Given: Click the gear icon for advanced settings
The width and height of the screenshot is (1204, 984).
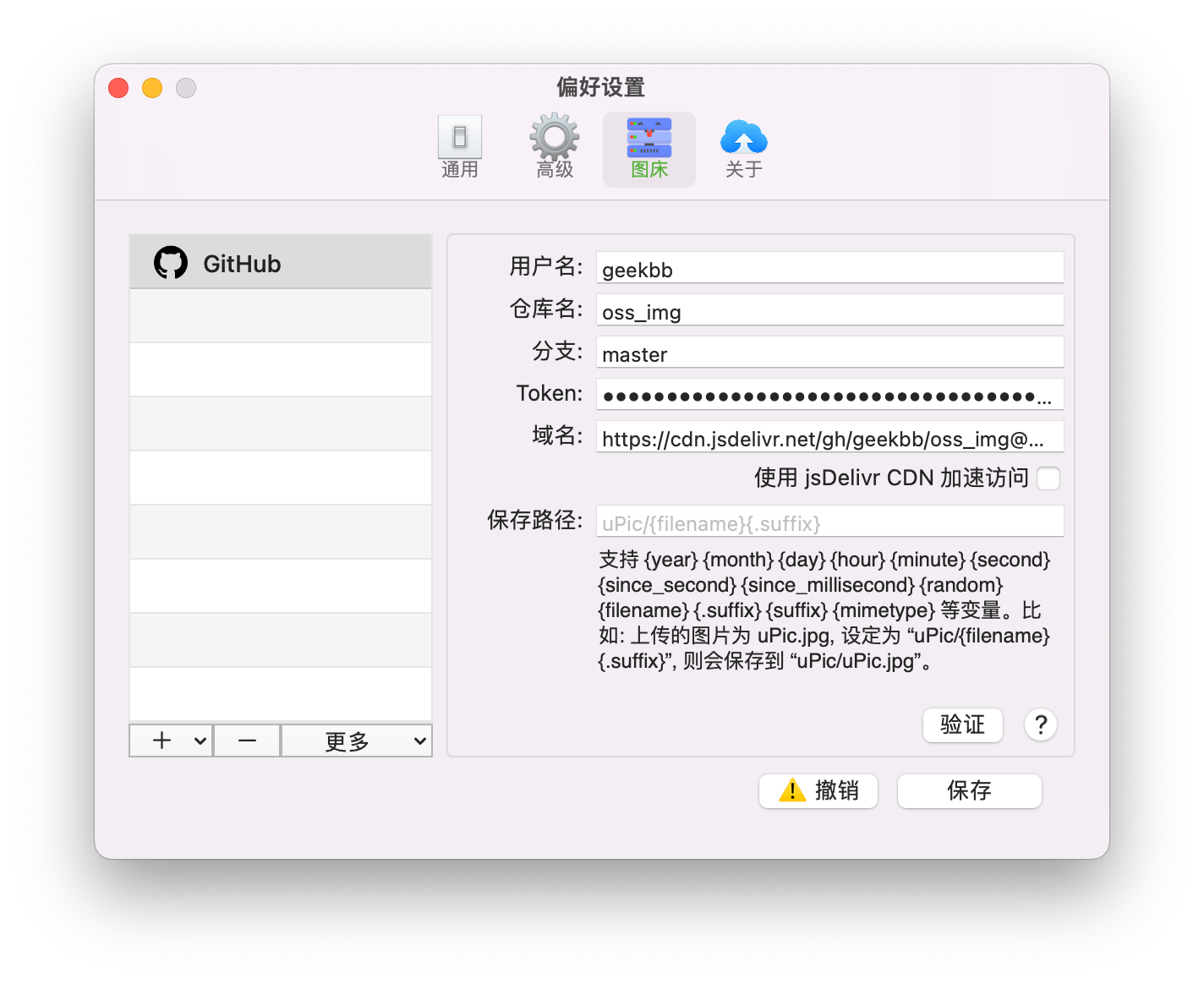Looking at the screenshot, I should 554,137.
